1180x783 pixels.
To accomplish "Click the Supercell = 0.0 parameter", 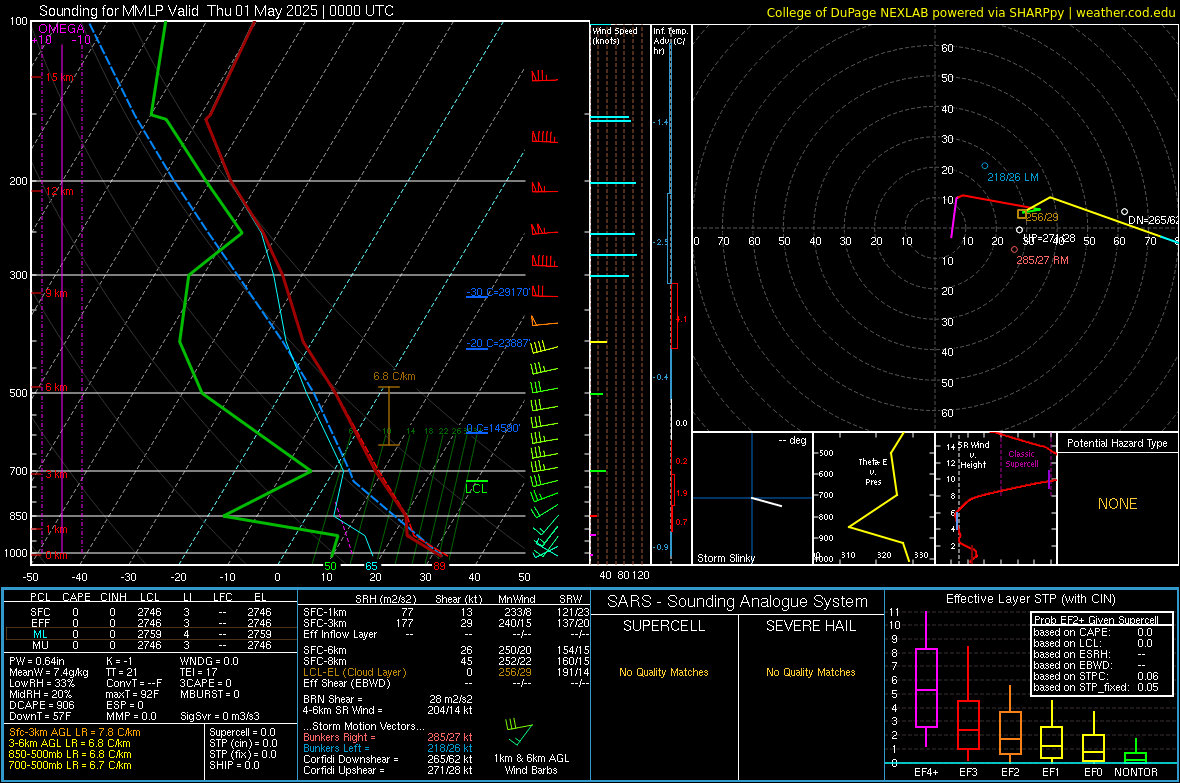I will 242,732.
